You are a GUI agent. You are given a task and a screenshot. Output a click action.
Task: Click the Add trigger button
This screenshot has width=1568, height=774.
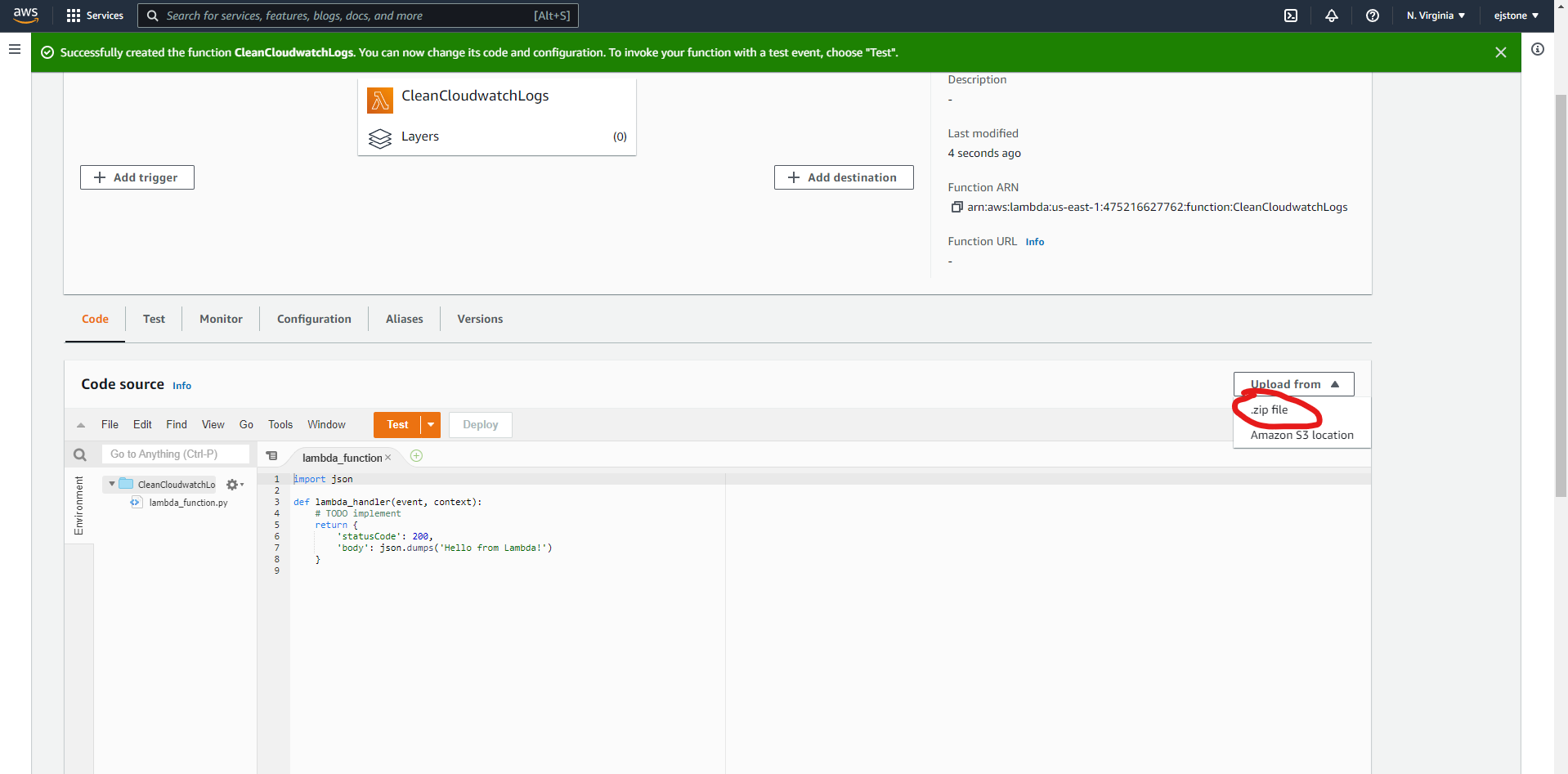point(137,177)
